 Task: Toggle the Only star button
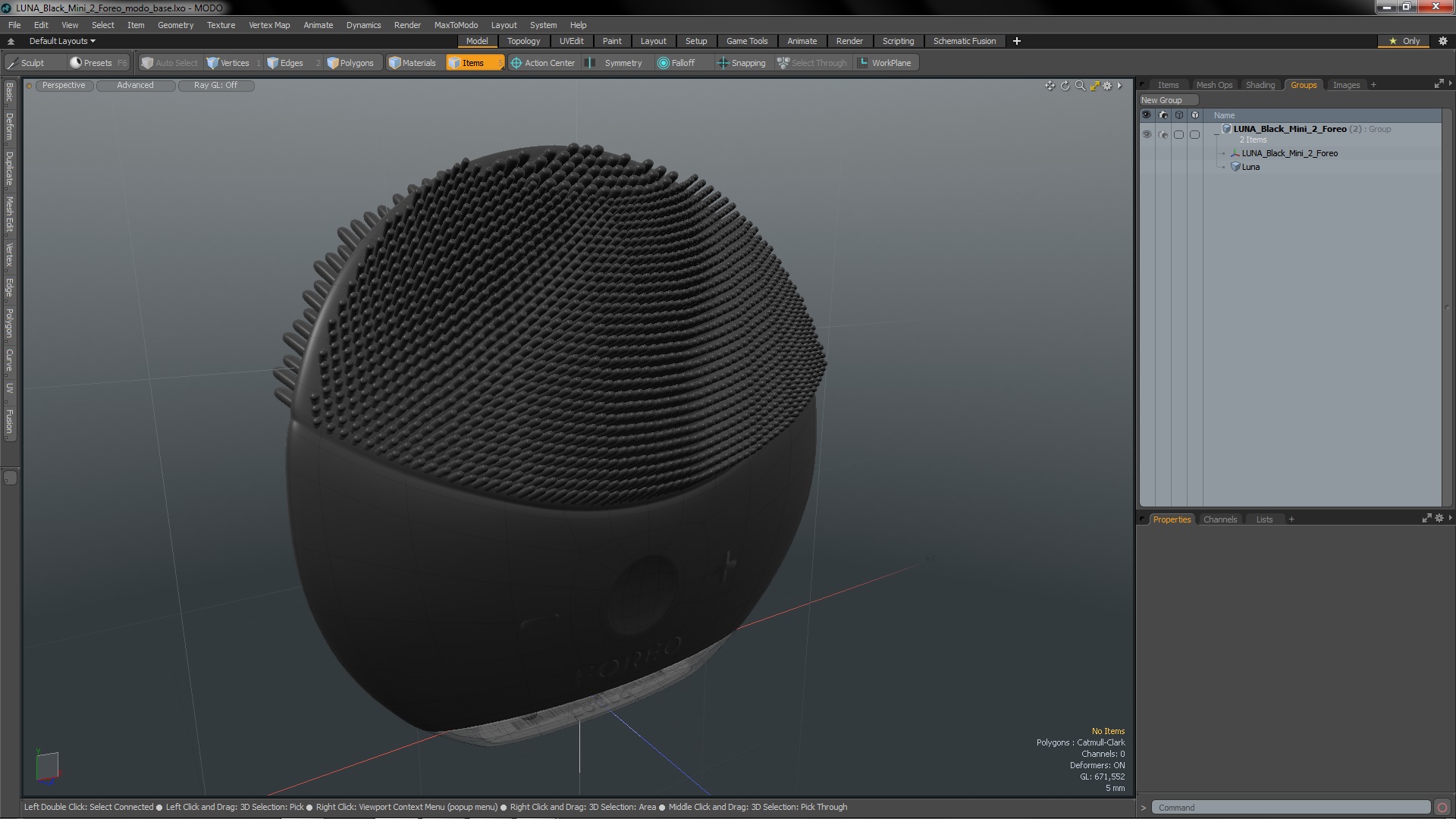pyautogui.click(x=1404, y=41)
